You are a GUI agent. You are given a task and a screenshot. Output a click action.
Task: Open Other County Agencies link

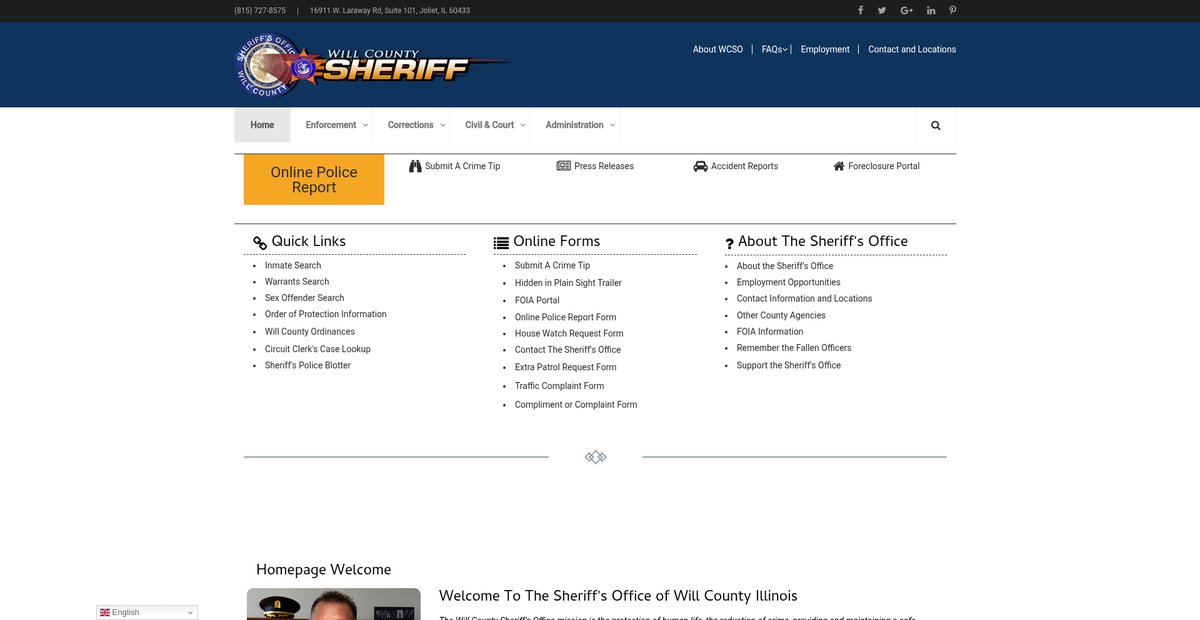tap(781, 315)
